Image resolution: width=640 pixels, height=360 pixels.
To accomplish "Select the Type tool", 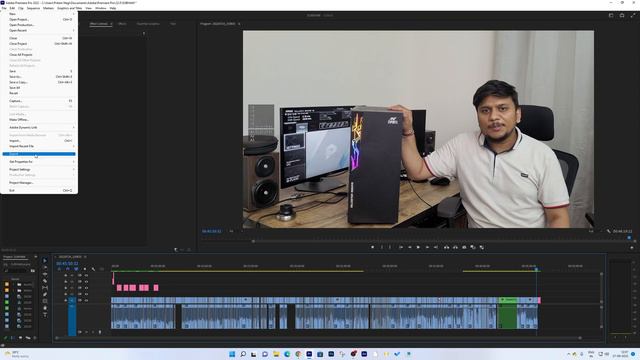I will 45,315.
